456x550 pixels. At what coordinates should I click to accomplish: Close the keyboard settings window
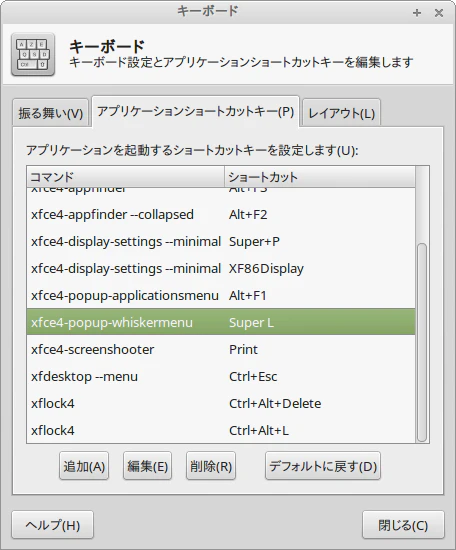pyautogui.click(x=439, y=13)
